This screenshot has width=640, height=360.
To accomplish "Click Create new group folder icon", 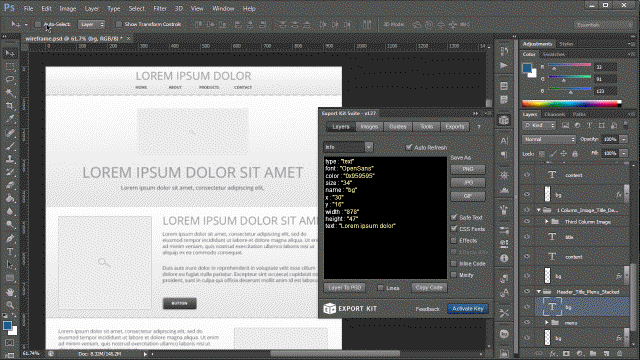I will point(593,353).
